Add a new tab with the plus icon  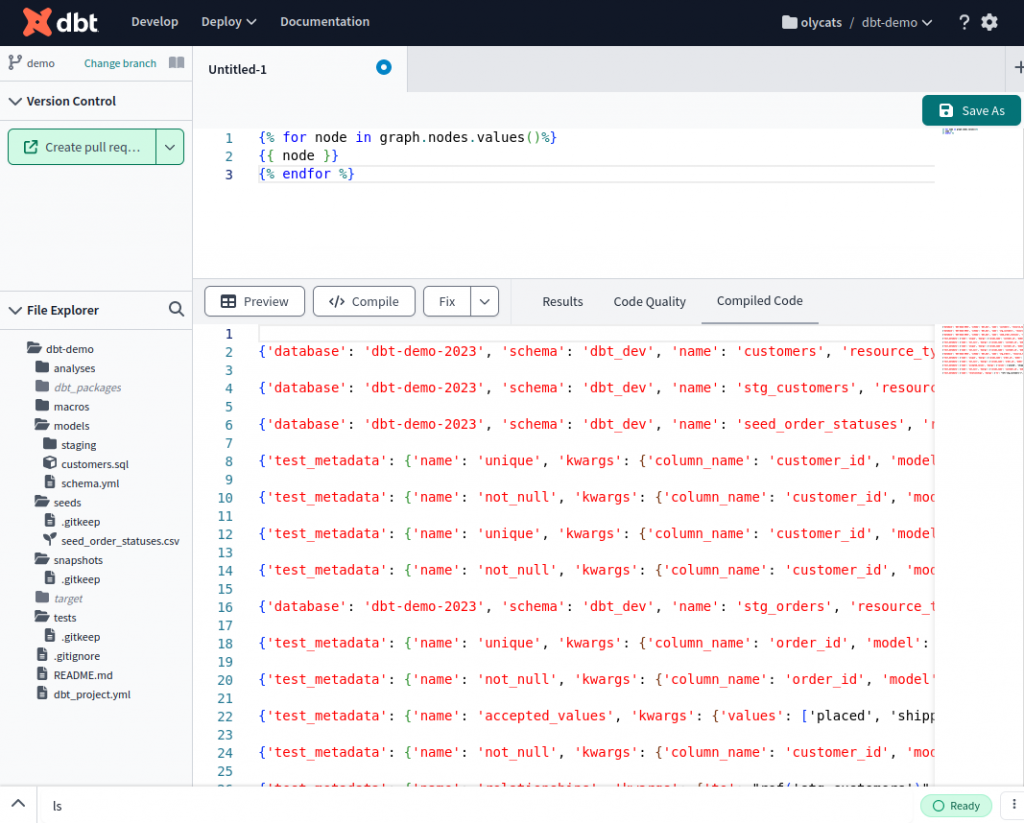coord(1018,67)
